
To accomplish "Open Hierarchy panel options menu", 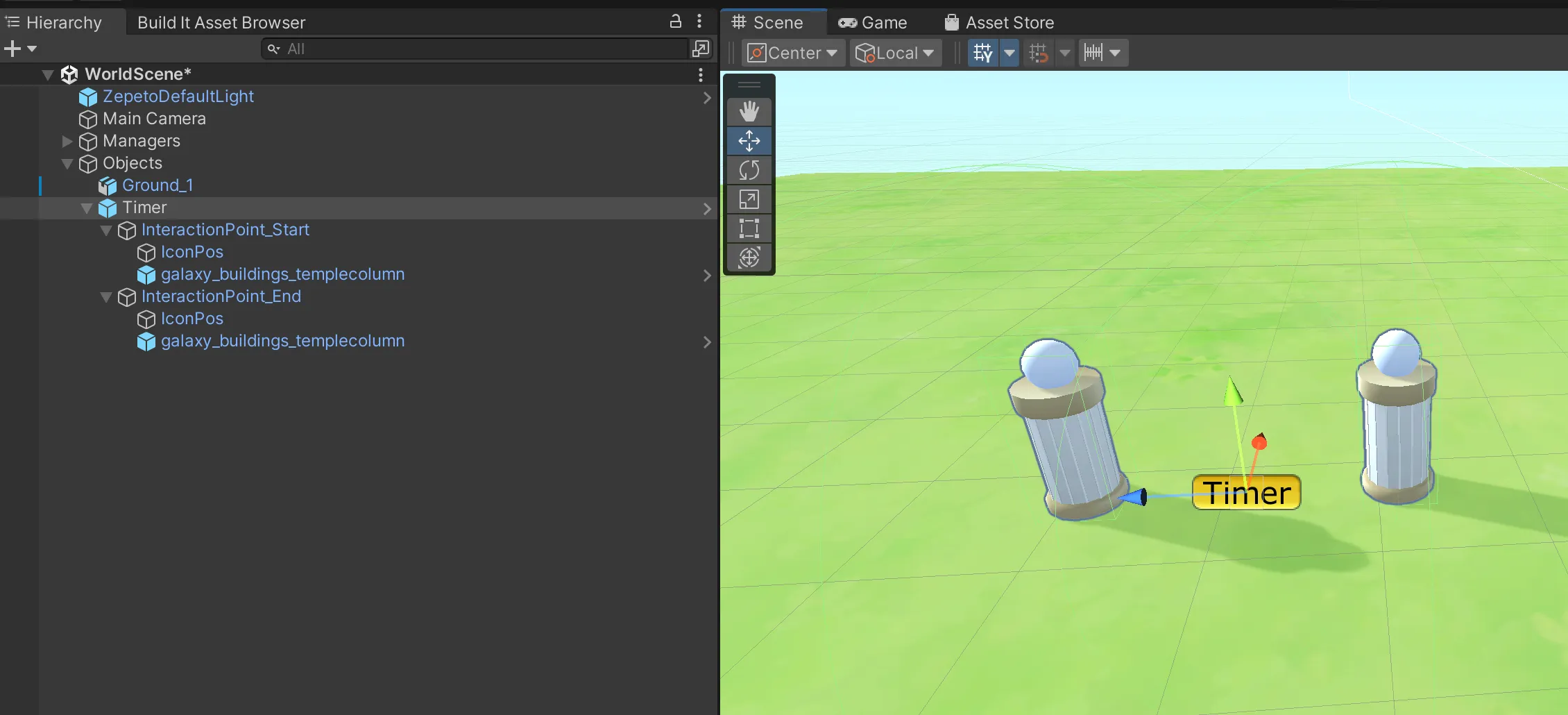I will 699,22.
